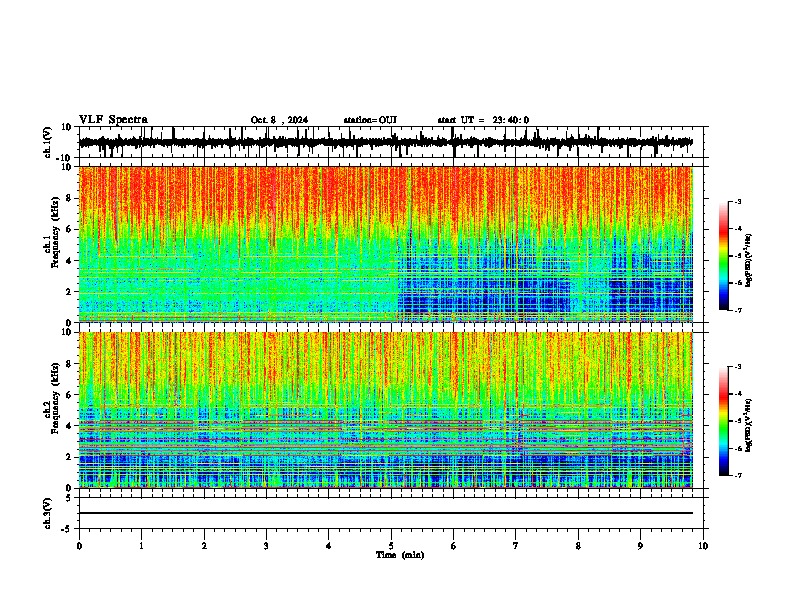Click time axis tick label "10"

click(703, 546)
